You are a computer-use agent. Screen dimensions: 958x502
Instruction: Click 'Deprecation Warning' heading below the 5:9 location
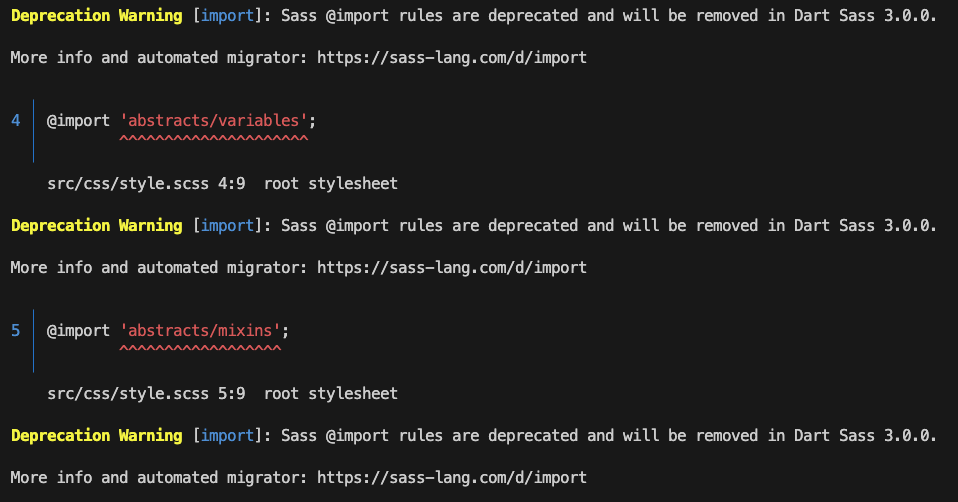pyautogui.click(x=97, y=436)
